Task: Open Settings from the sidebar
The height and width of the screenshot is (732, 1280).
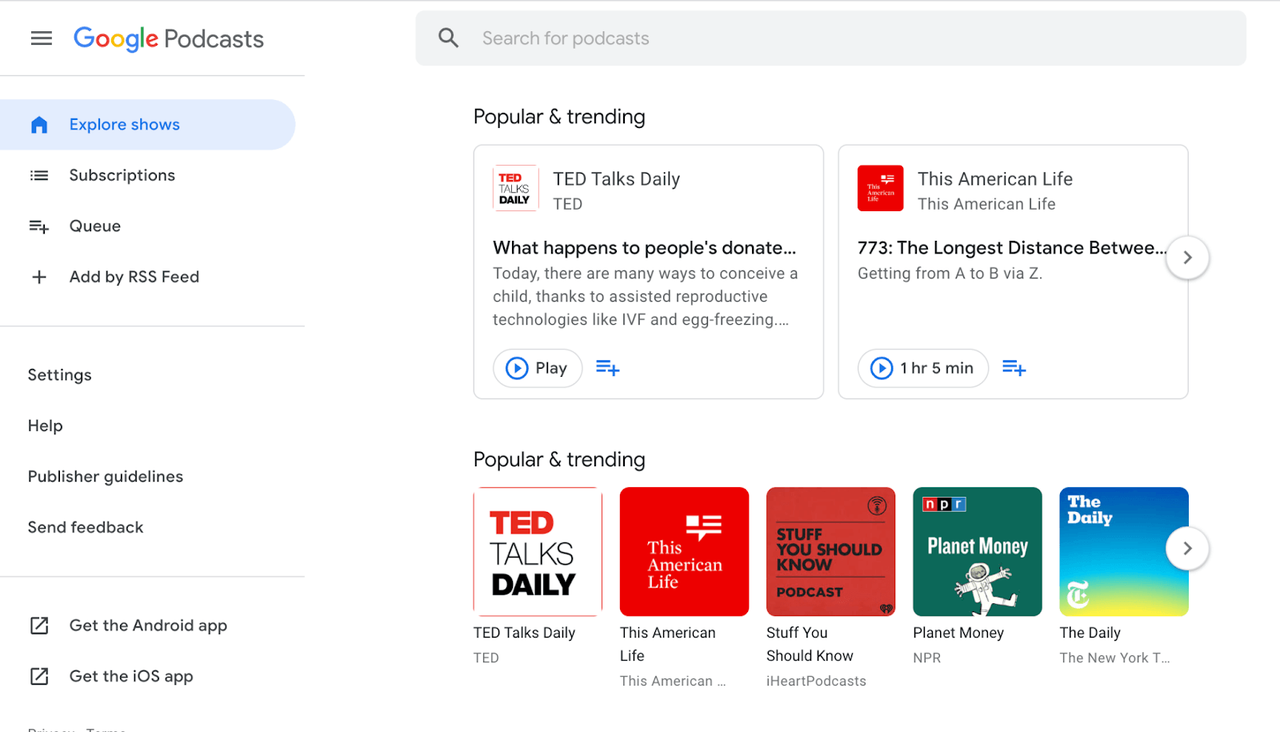Action: point(59,374)
